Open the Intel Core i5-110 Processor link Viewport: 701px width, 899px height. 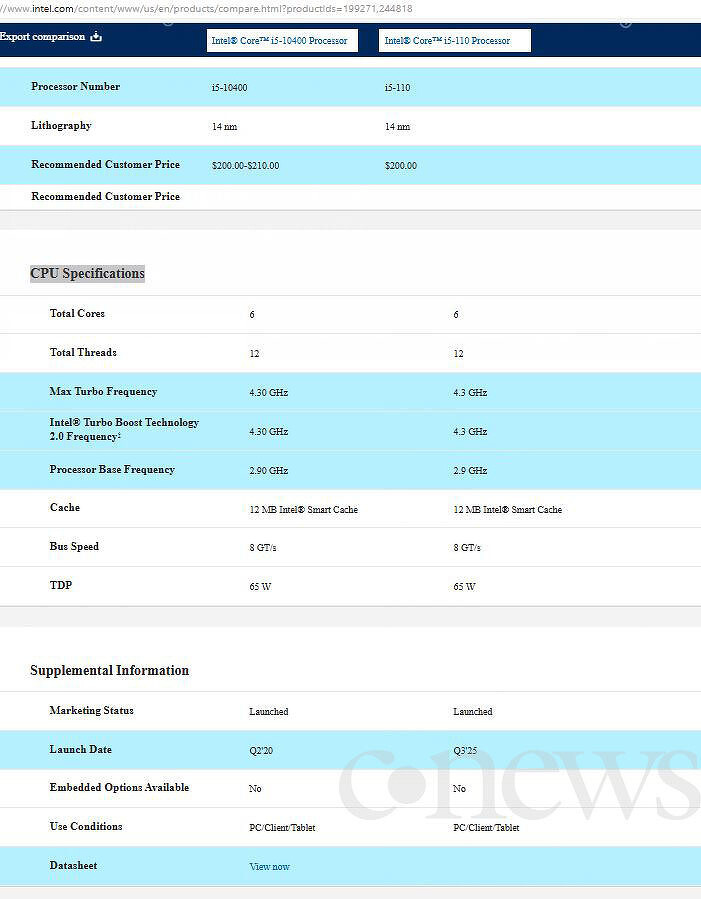tap(447, 41)
